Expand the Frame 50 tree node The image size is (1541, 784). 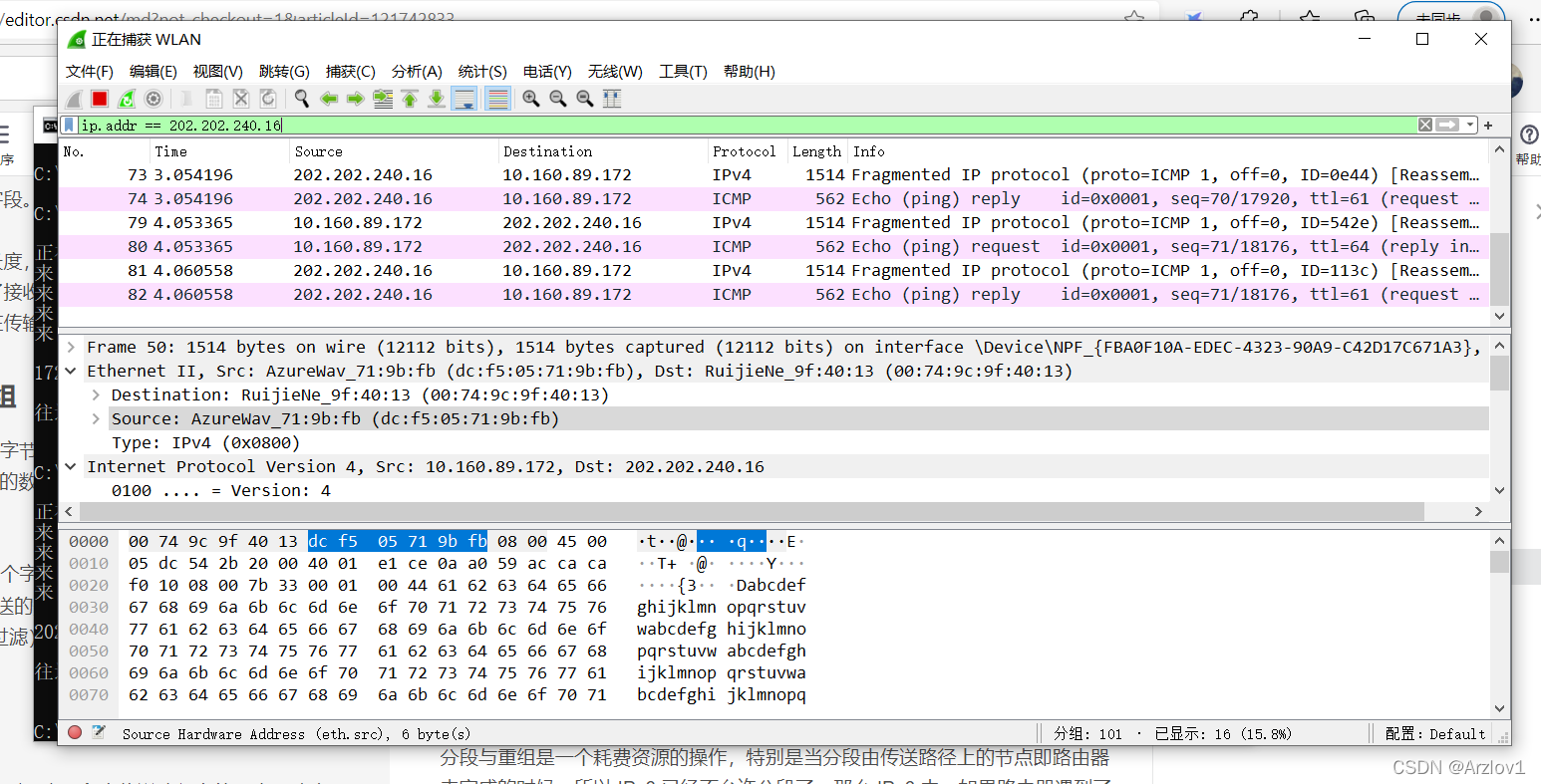(71, 347)
